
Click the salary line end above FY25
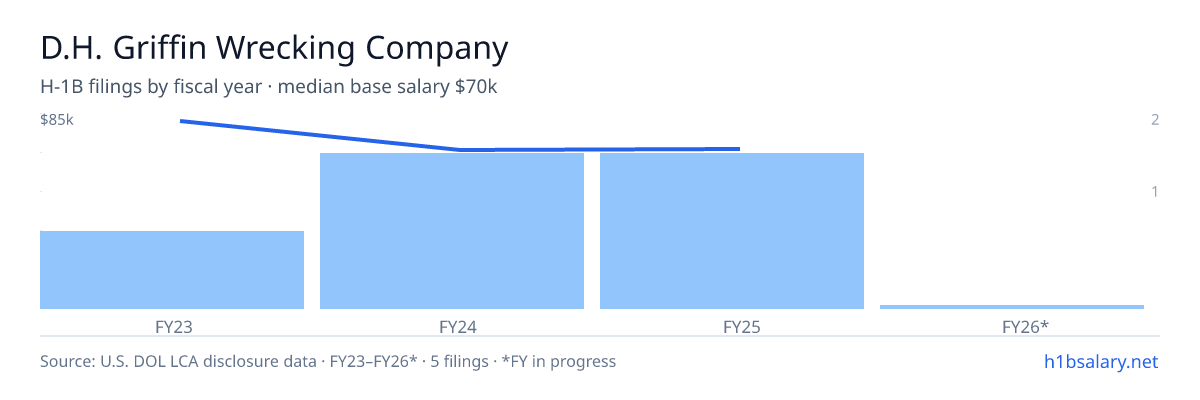(739, 149)
